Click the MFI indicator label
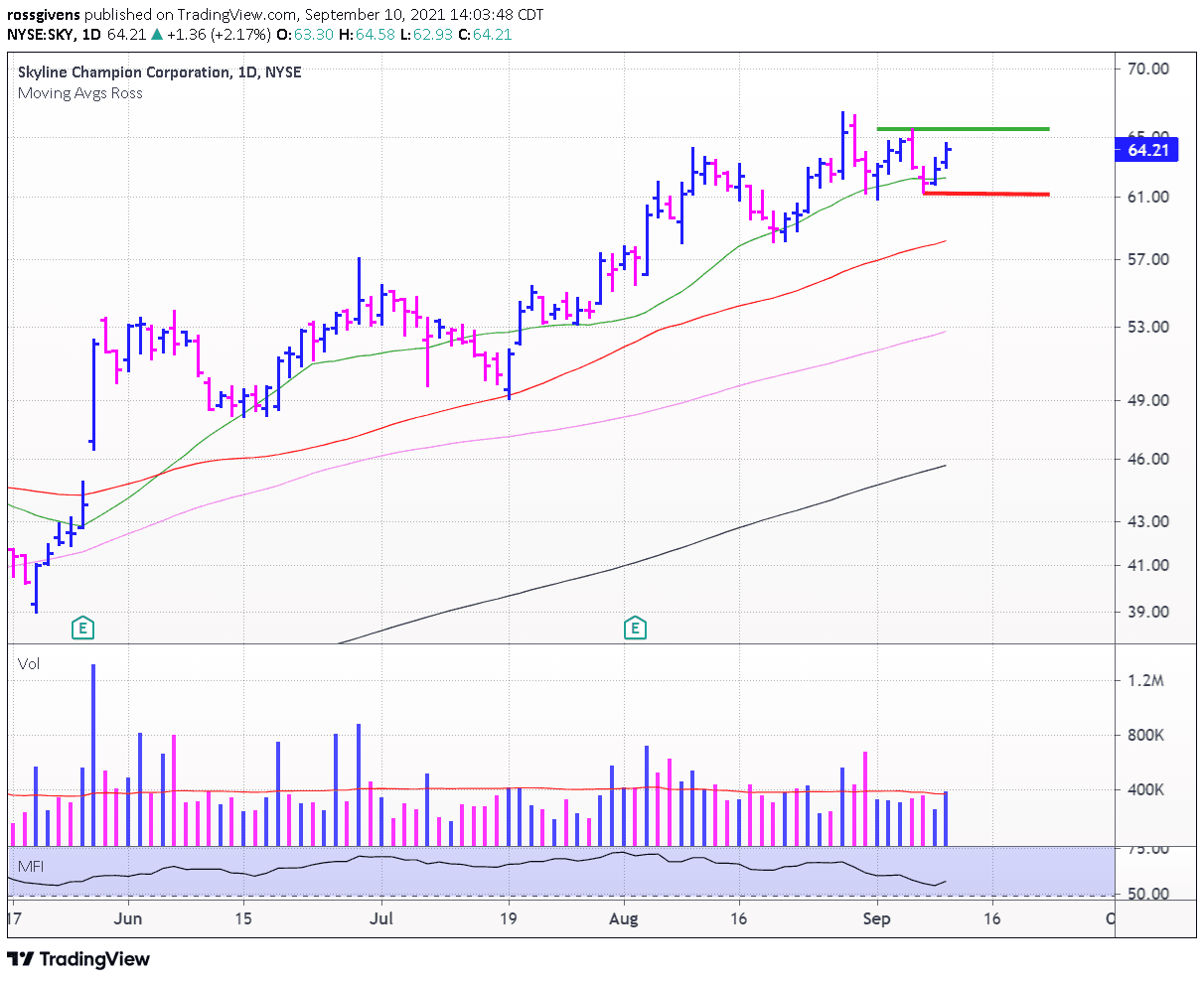 coord(30,865)
